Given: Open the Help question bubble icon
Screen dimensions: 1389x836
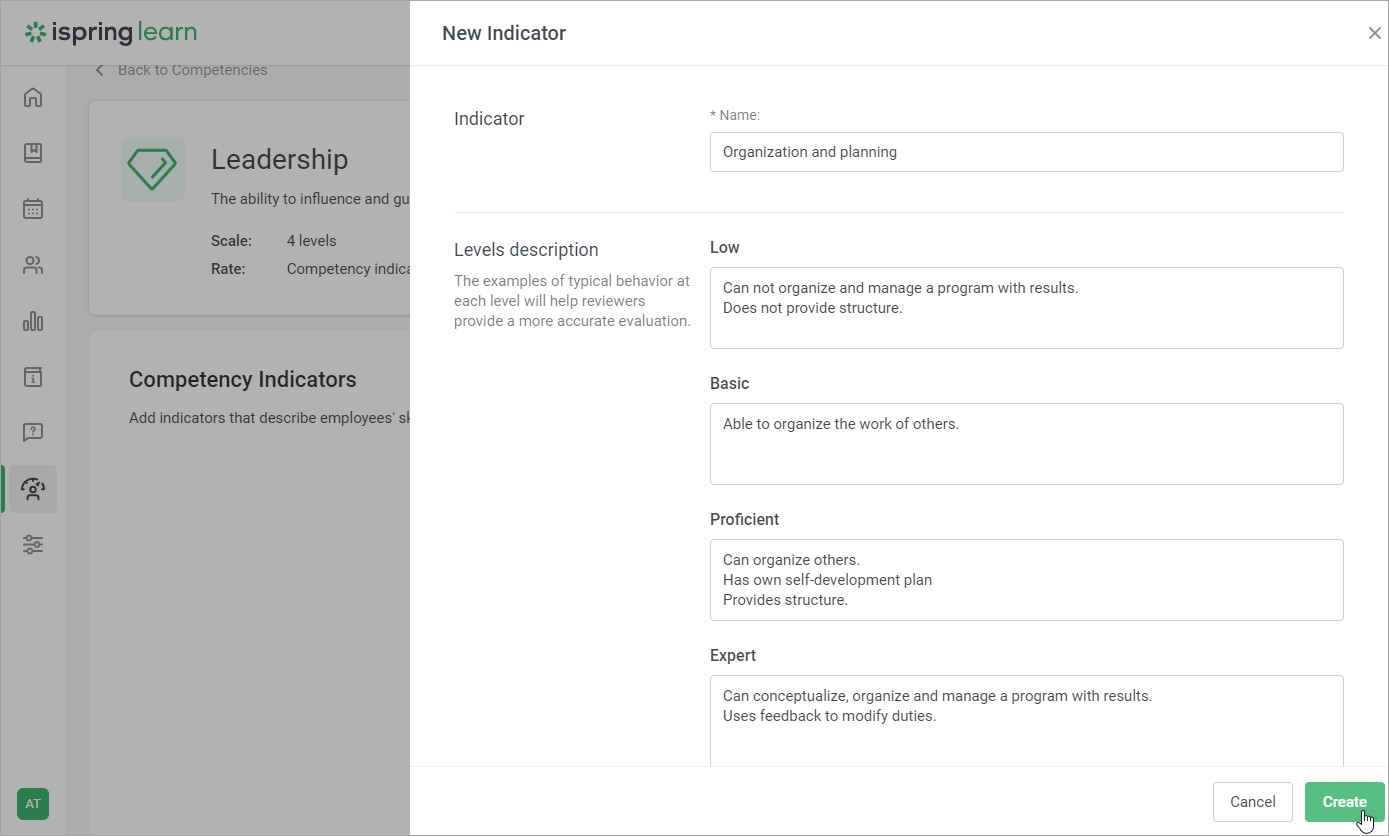Looking at the screenshot, I should [x=33, y=432].
